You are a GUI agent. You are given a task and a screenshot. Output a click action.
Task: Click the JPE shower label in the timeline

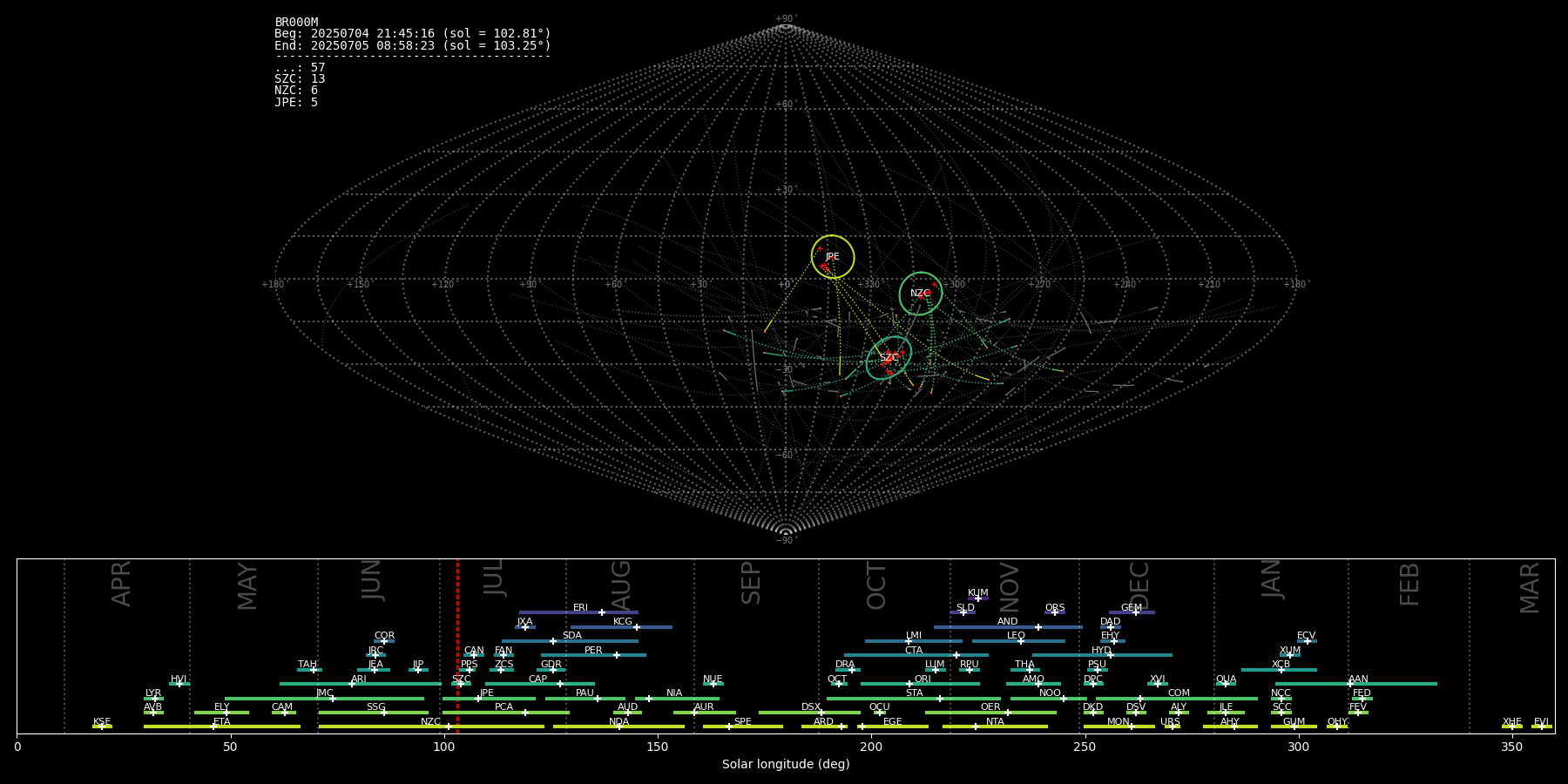point(487,693)
